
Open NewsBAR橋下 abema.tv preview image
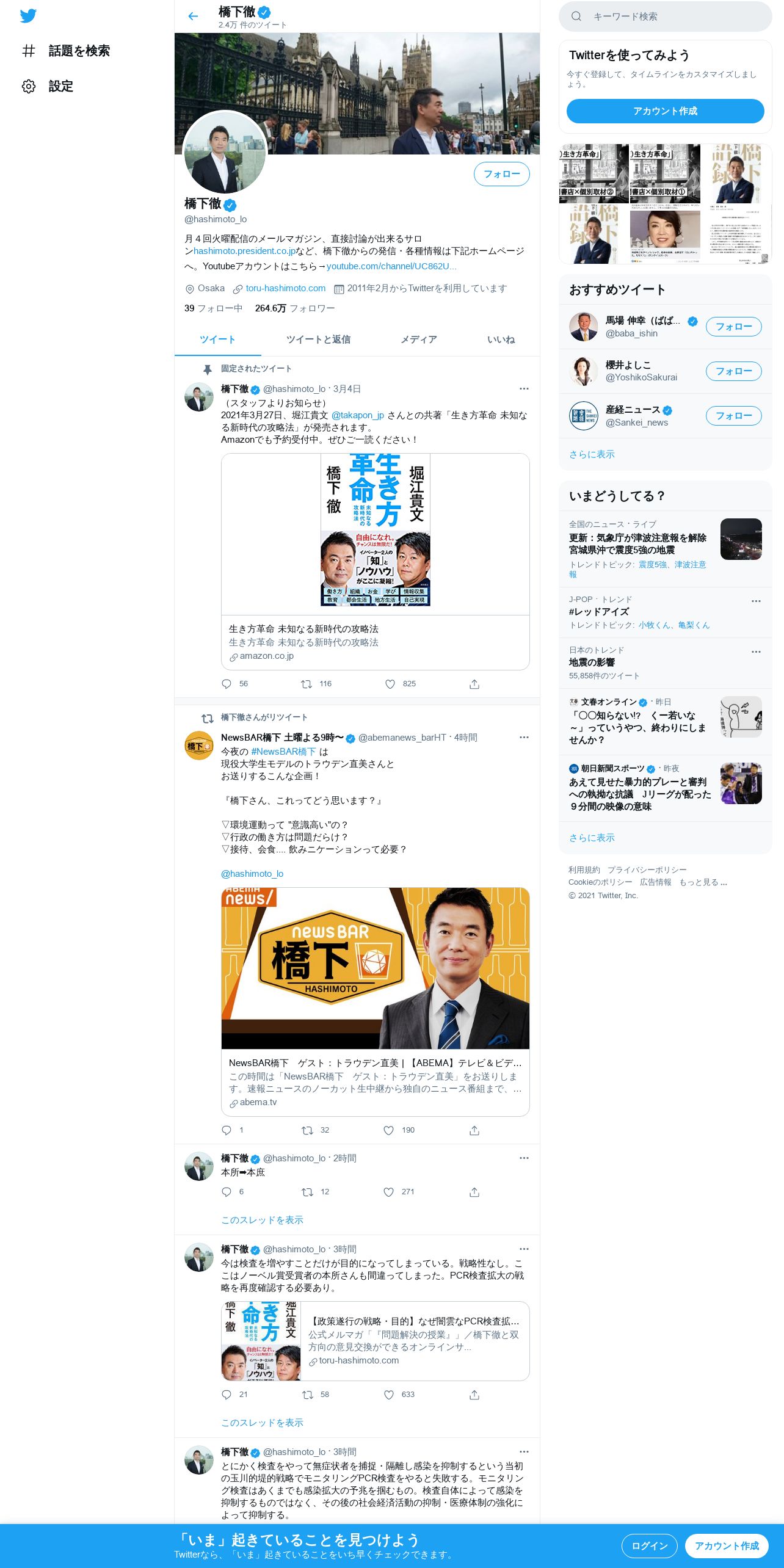point(376,968)
